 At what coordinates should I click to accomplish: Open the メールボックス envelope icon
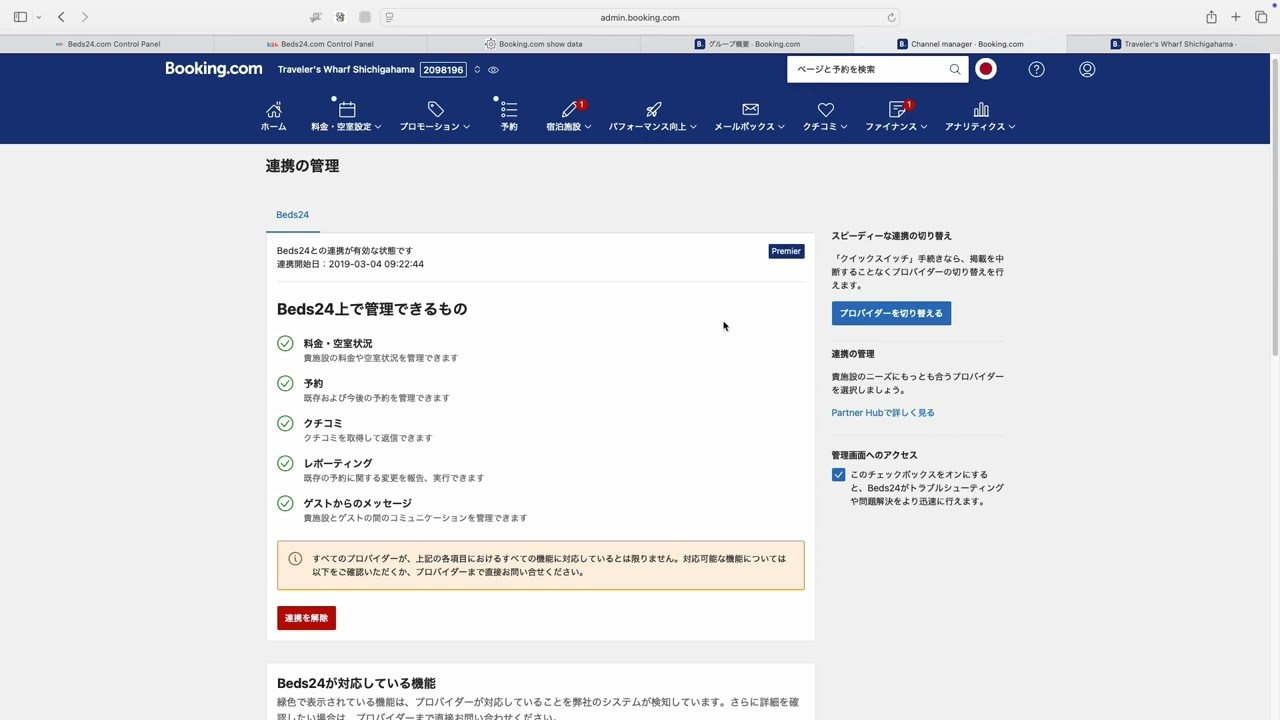[x=750, y=109]
